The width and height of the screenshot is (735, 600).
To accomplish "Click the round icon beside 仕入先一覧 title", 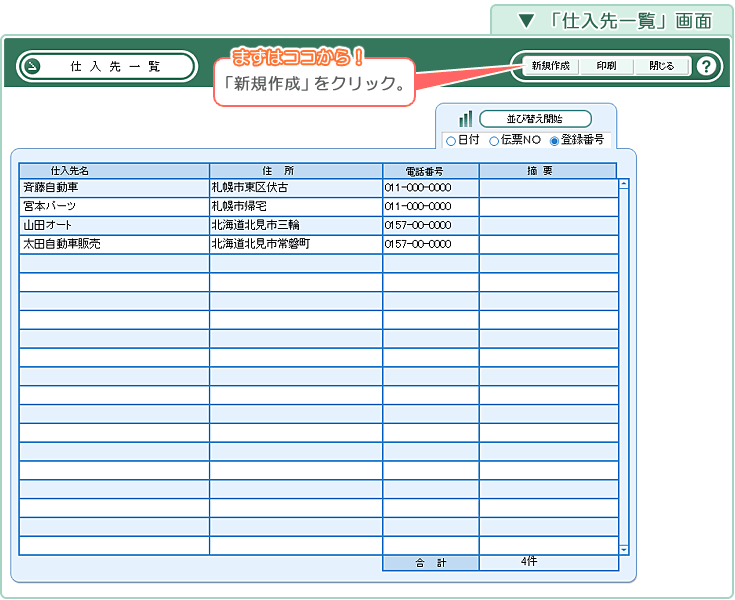I will tap(32, 66).
